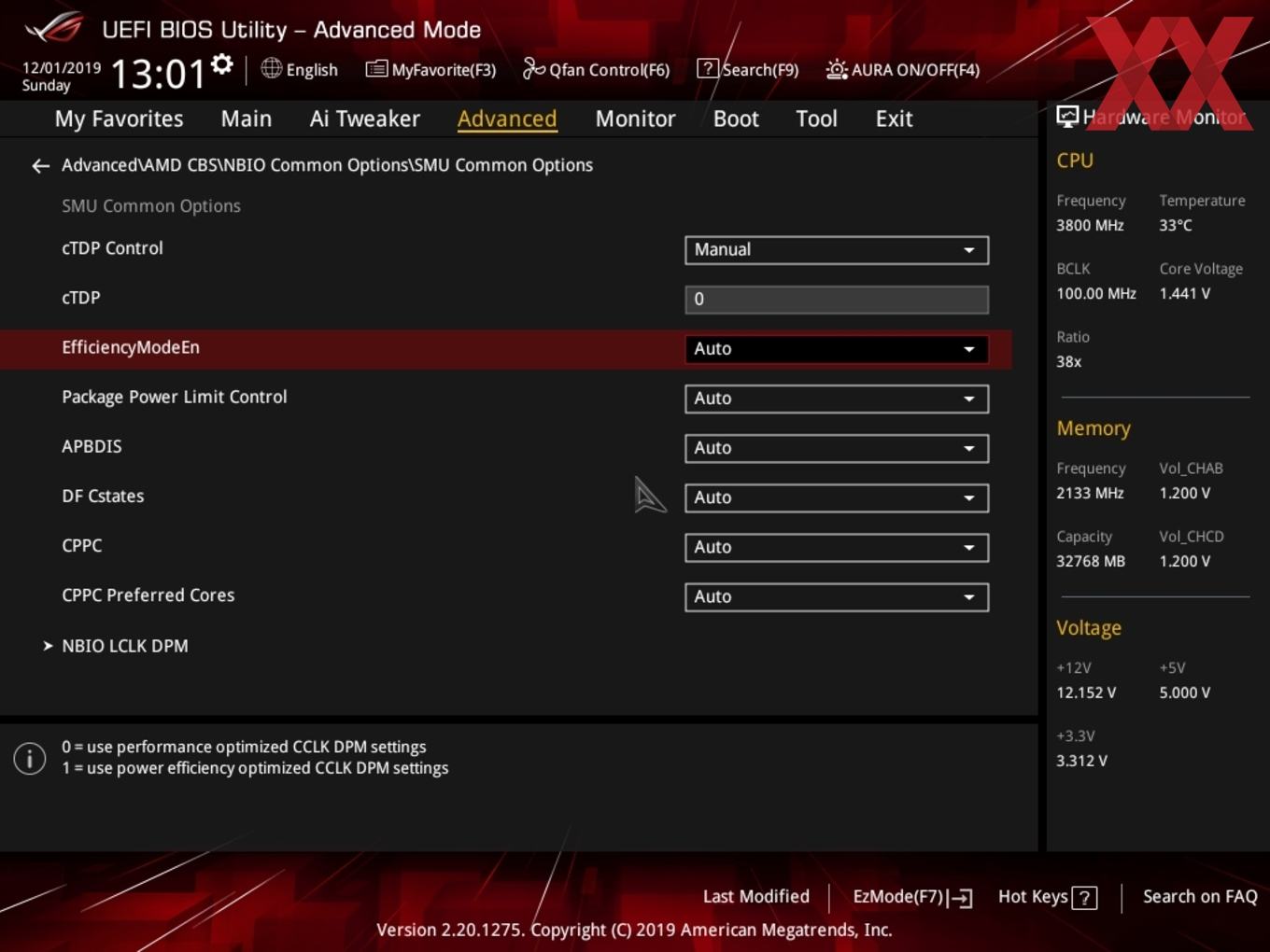Click the Qfan Control(F6) label

(x=609, y=70)
